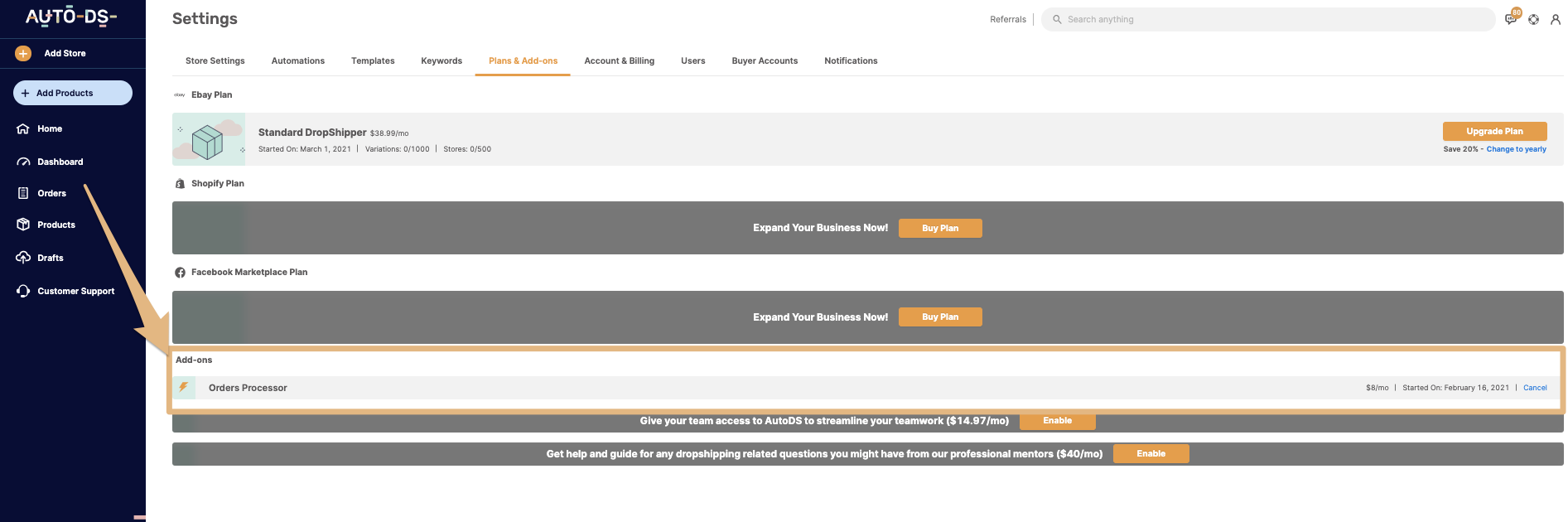Buy Plan for Shopify
The height and width of the screenshot is (522, 1568).
point(940,228)
